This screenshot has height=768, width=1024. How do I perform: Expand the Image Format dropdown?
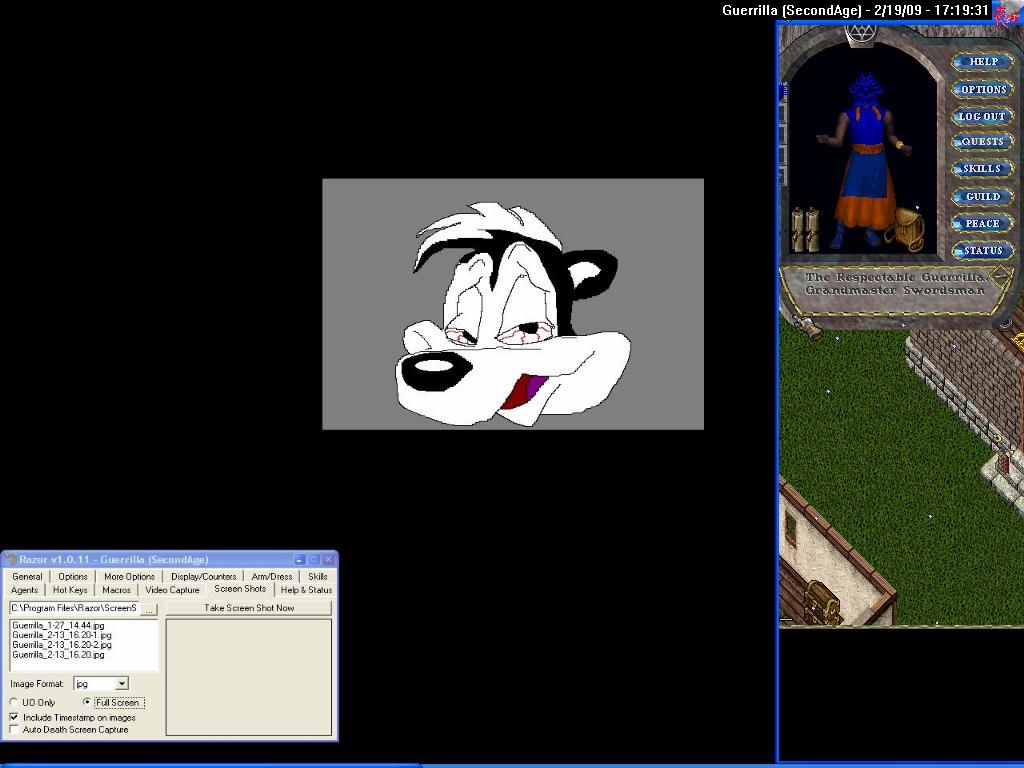click(x=122, y=684)
